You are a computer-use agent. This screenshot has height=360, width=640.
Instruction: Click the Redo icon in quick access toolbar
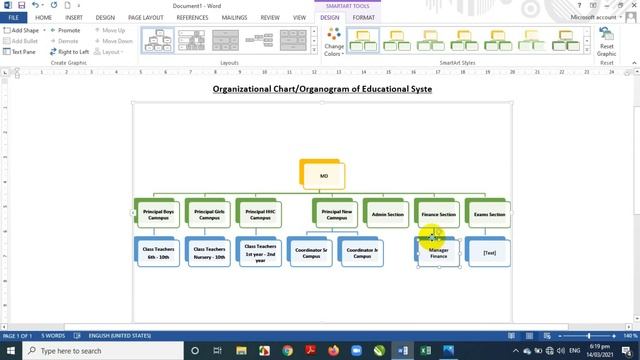click(54, 5)
